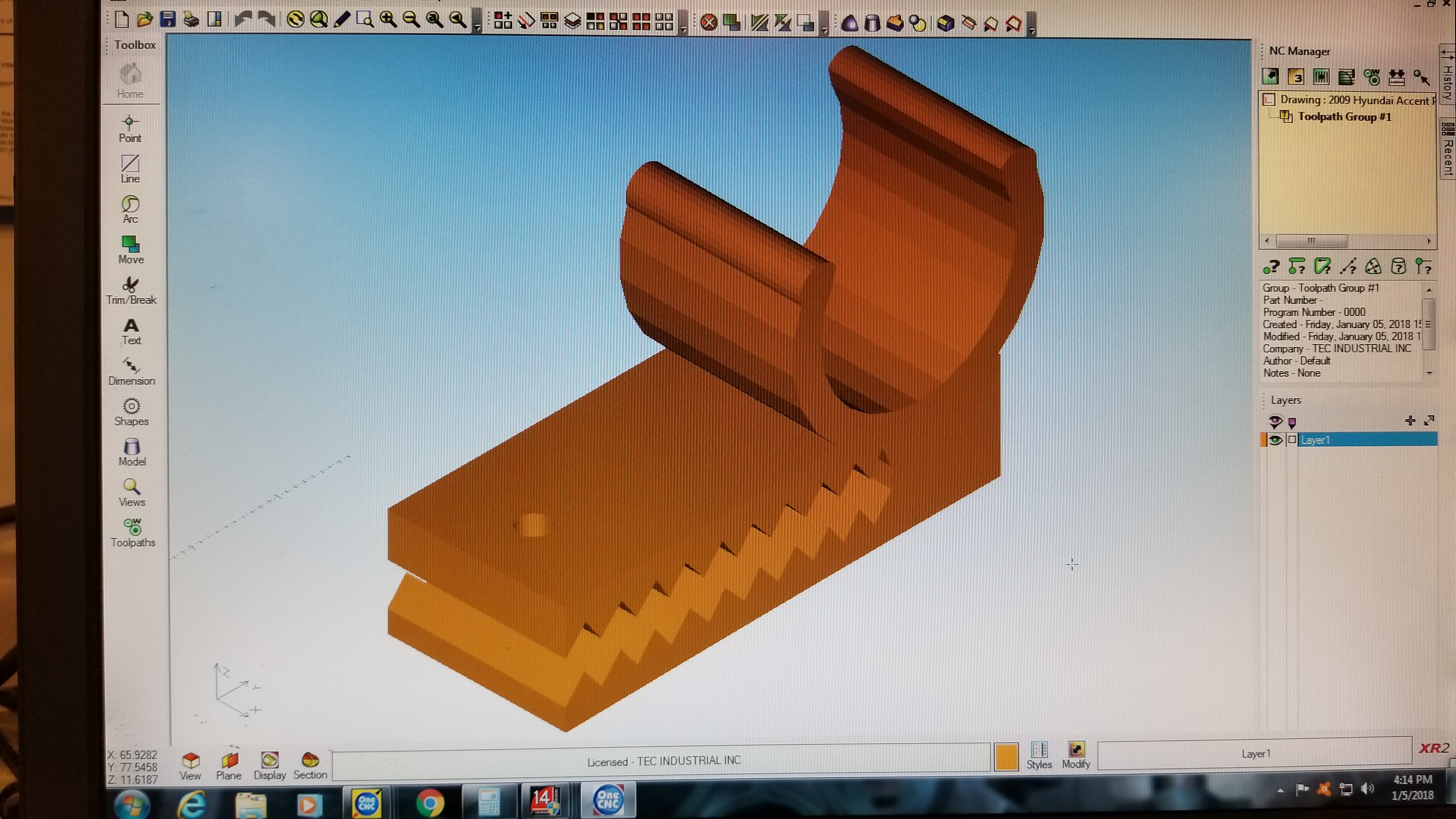
Task: Select the pencil redraw tool in toolbar
Action: coord(342,20)
